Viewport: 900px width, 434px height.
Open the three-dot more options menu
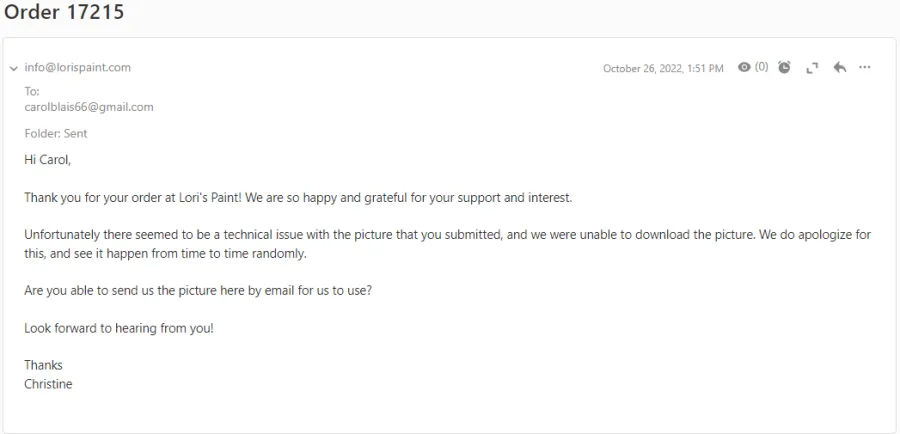(x=864, y=67)
